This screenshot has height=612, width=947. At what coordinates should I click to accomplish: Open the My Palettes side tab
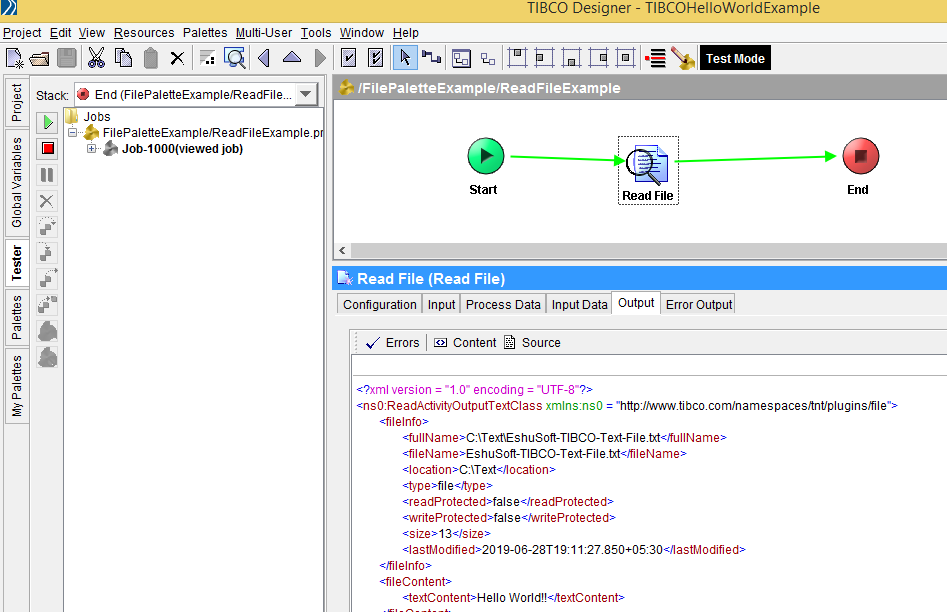[x=16, y=385]
